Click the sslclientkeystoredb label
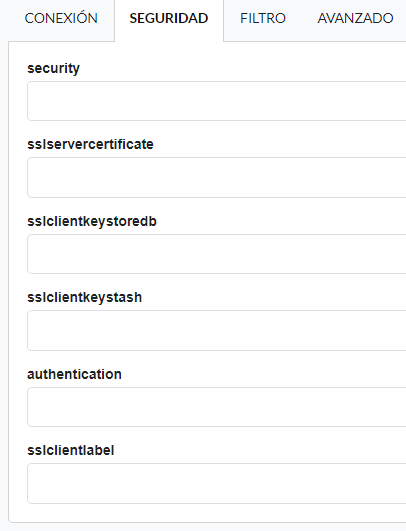Image resolution: width=406 pixels, height=531 pixels. pos(92,221)
